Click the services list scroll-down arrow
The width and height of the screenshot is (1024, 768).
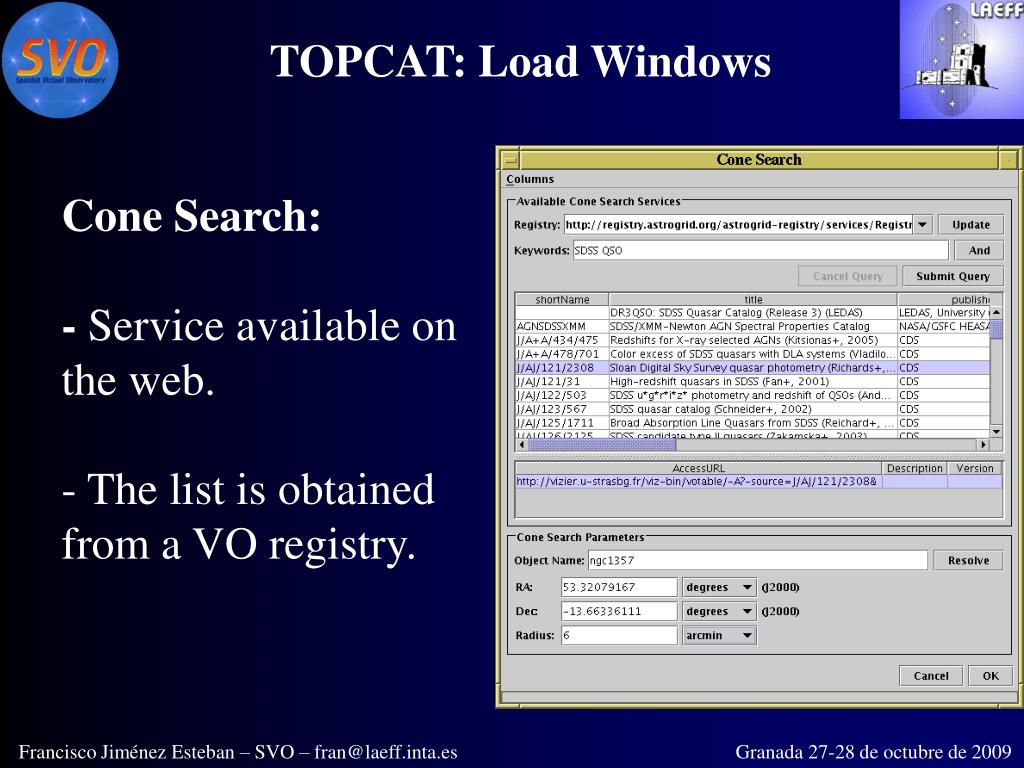pos(997,432)
